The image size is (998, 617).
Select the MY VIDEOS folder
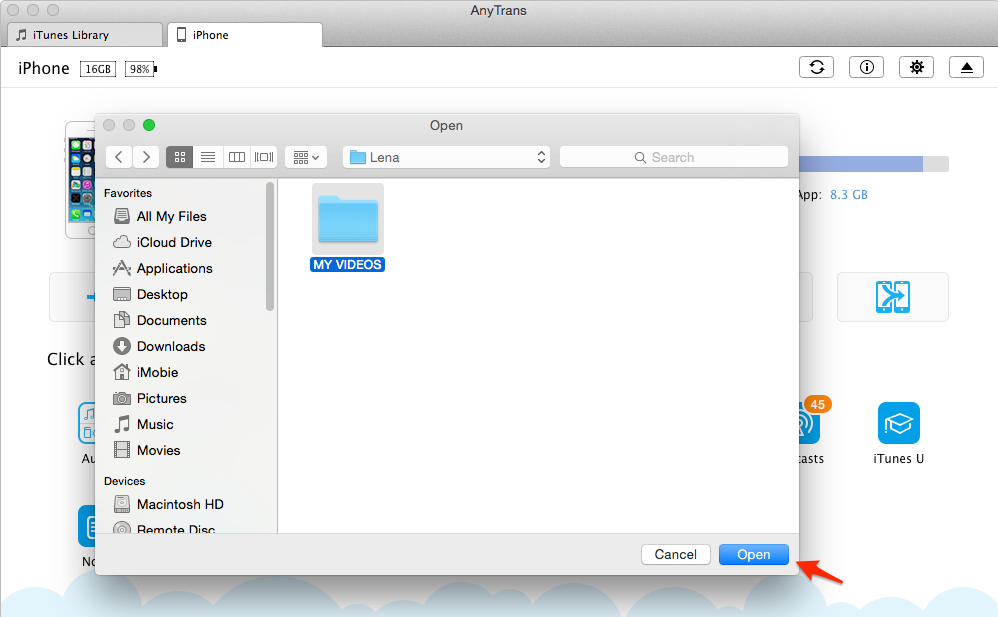(x=348, y=227)
